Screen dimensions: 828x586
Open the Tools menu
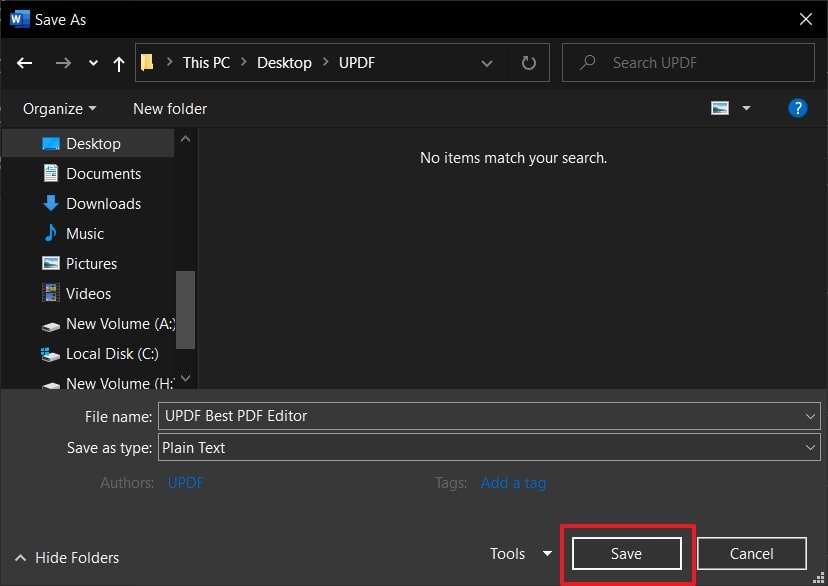tap(519, 553)
